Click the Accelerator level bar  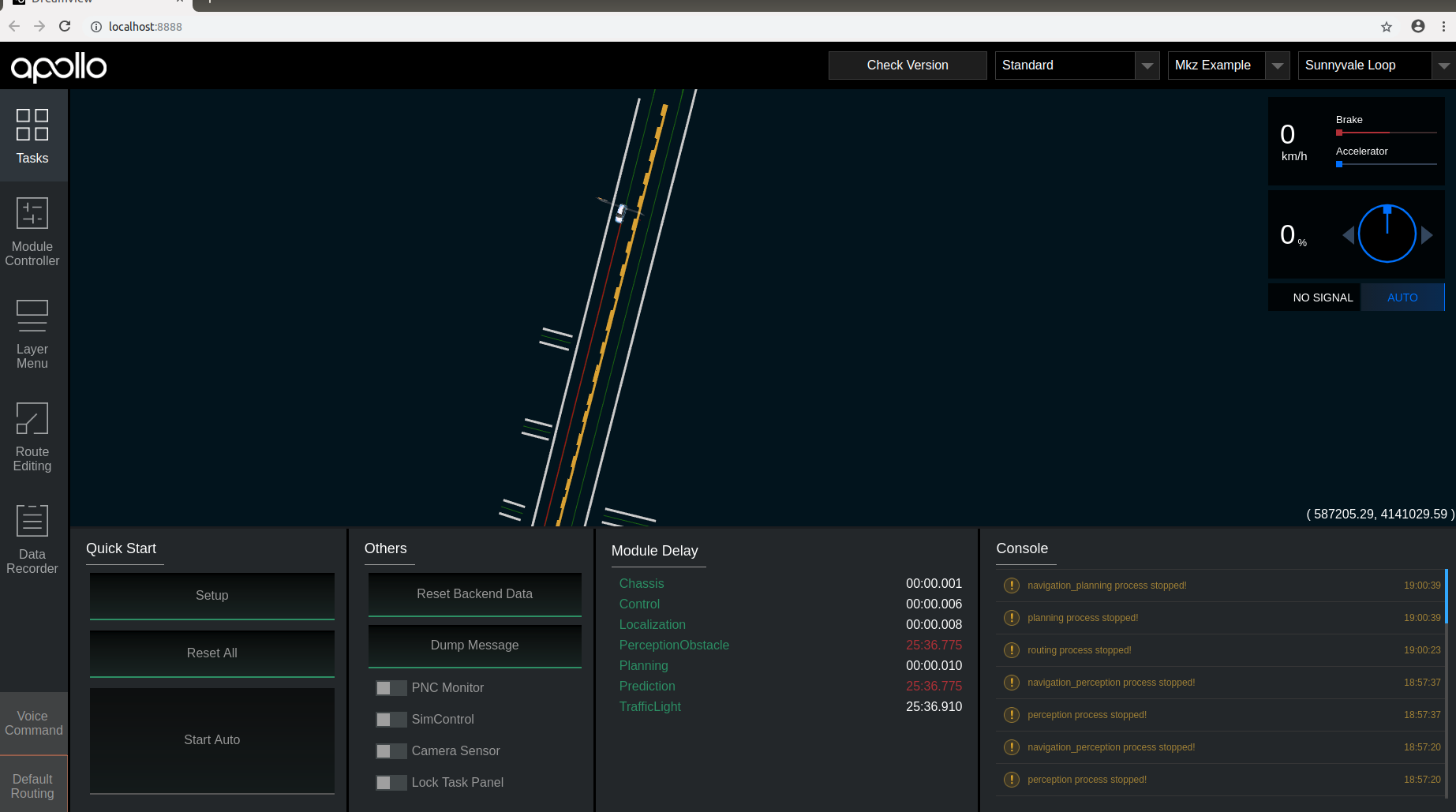1387,164
